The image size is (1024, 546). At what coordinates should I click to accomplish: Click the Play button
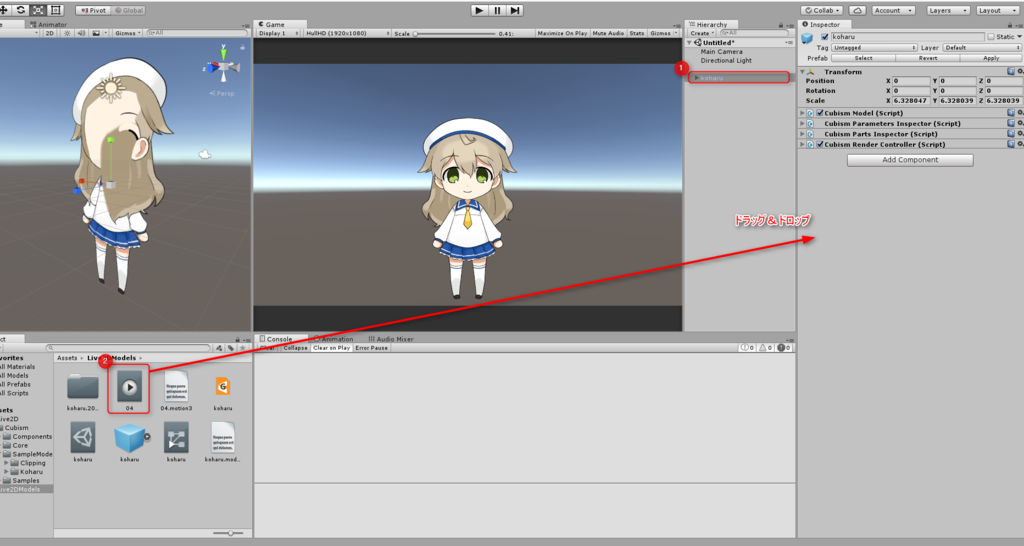coord(479,10)
